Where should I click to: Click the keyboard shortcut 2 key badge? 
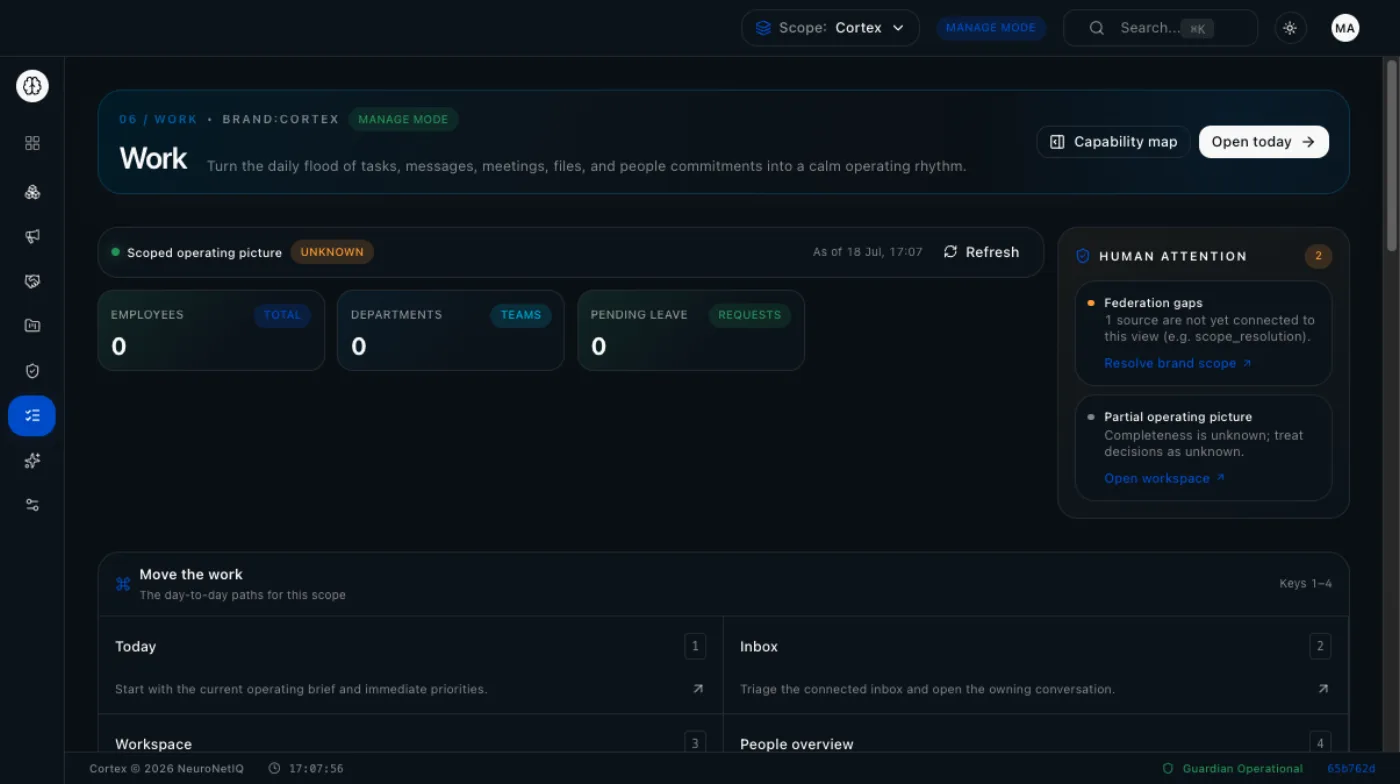point(1320,646)
